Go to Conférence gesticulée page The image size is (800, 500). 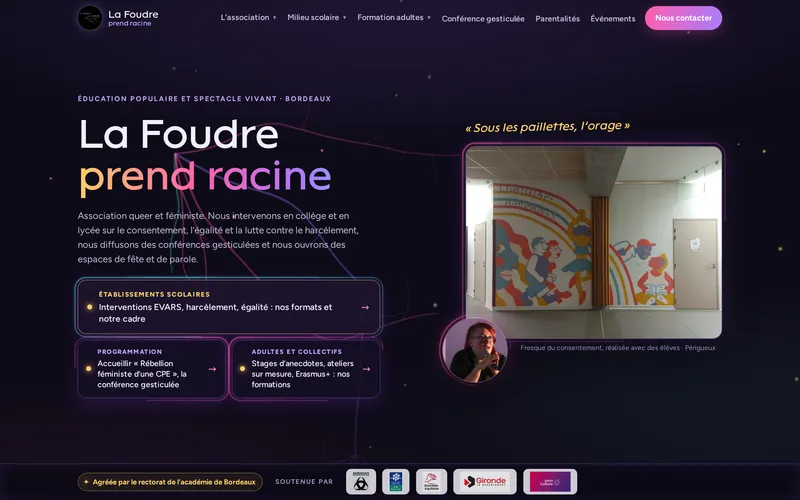click(x=483, y=18)
